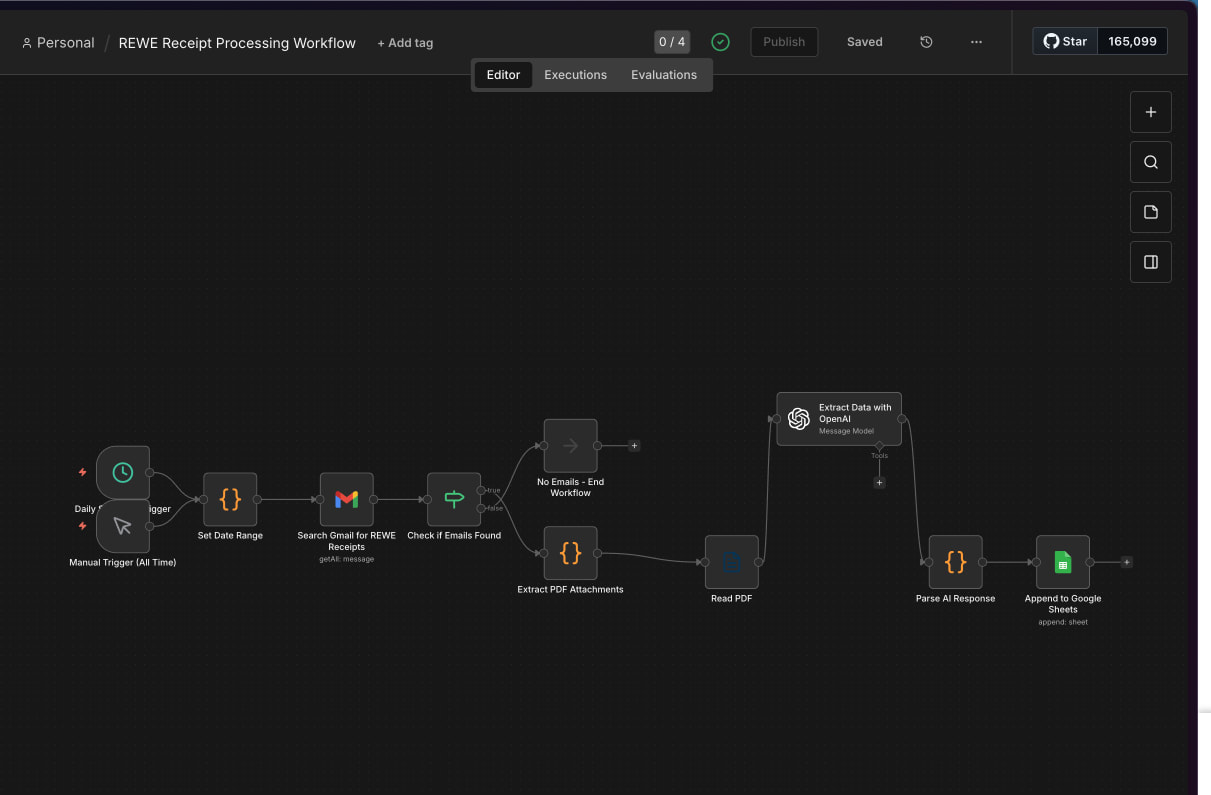
Task: Open workflow version history
Action: pyautogui.click(x=926, y=42)
